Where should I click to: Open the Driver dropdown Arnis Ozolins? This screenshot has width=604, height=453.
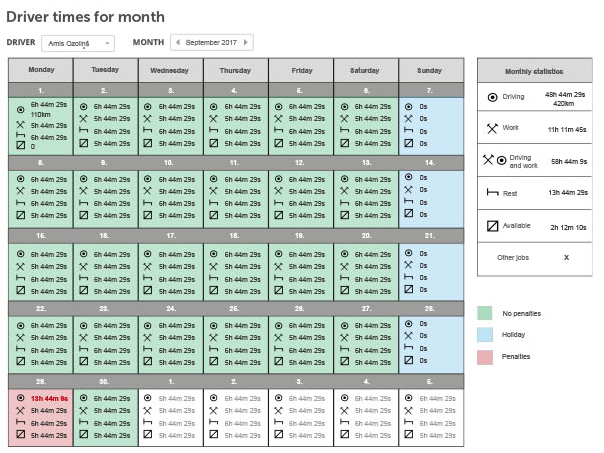[78, 43]
